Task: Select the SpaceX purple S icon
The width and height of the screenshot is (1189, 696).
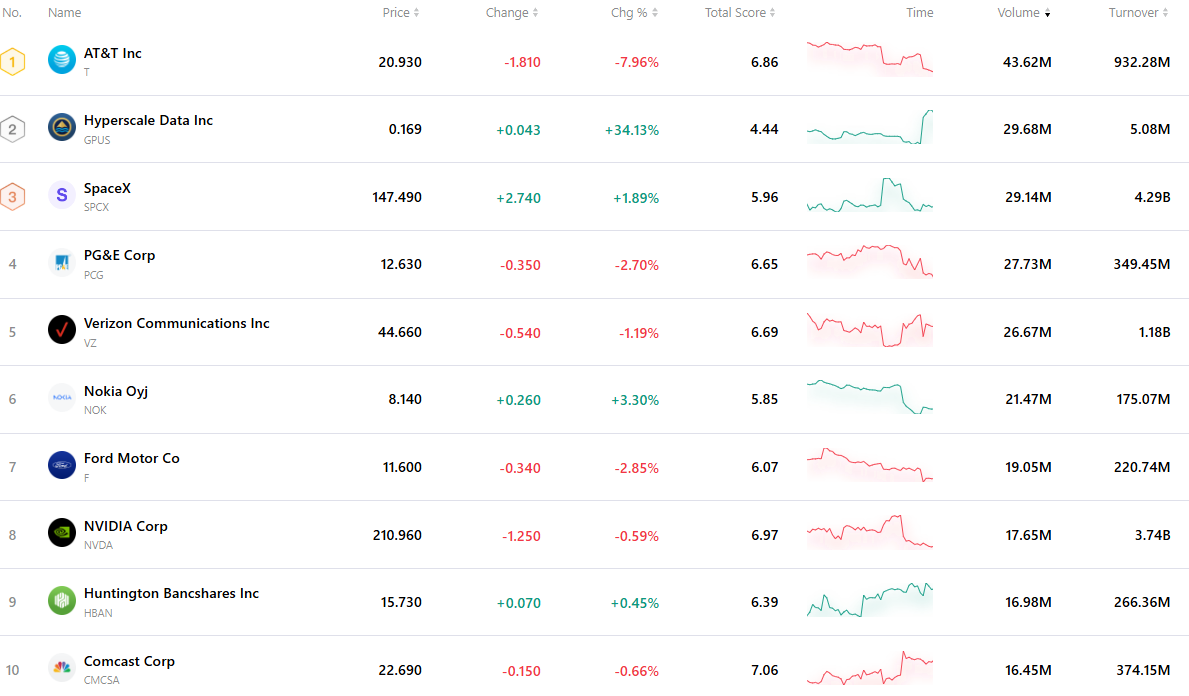Action: tap(61, 195)
